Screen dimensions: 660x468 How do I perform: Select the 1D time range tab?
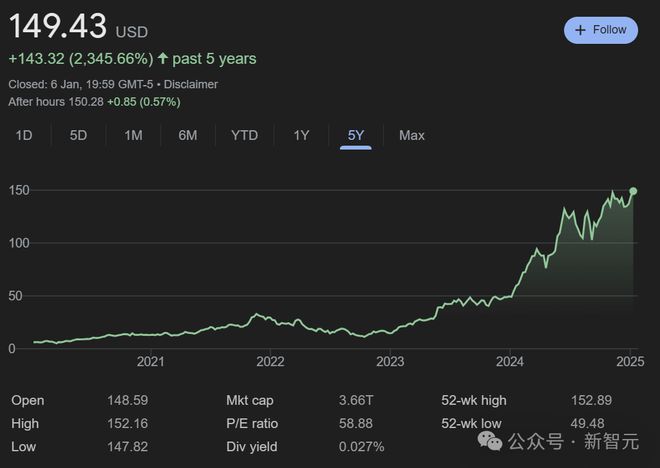[x=24, y=135]
